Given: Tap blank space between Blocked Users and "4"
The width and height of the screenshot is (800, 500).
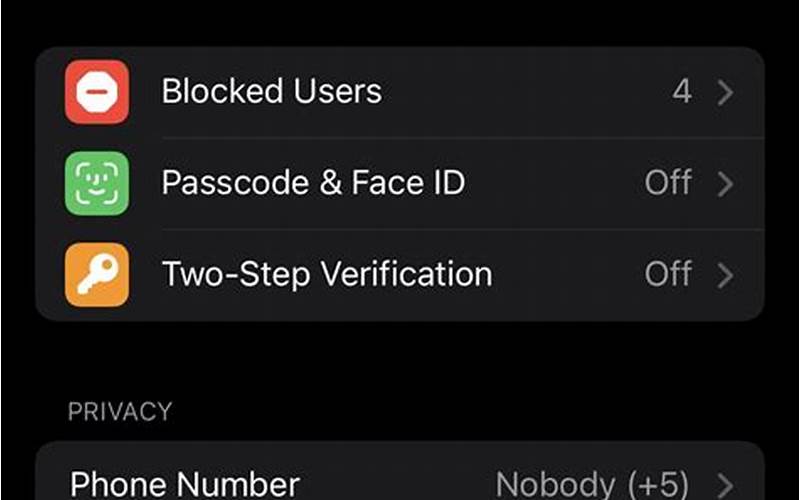Looking at the screenshot, I should pos(526,92).
